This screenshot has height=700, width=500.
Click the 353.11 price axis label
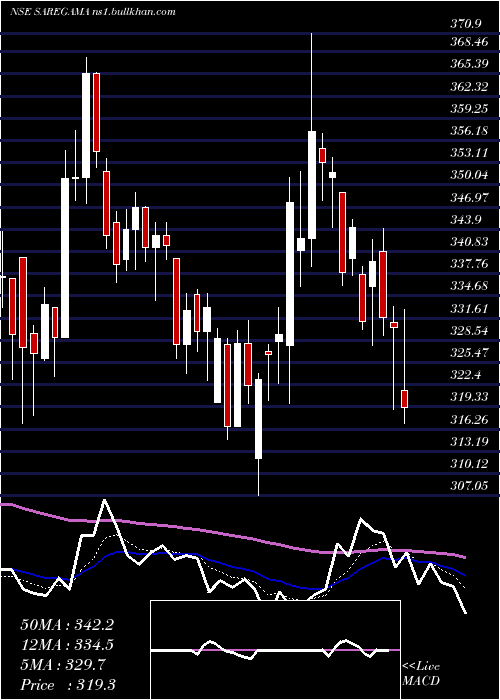470,153
